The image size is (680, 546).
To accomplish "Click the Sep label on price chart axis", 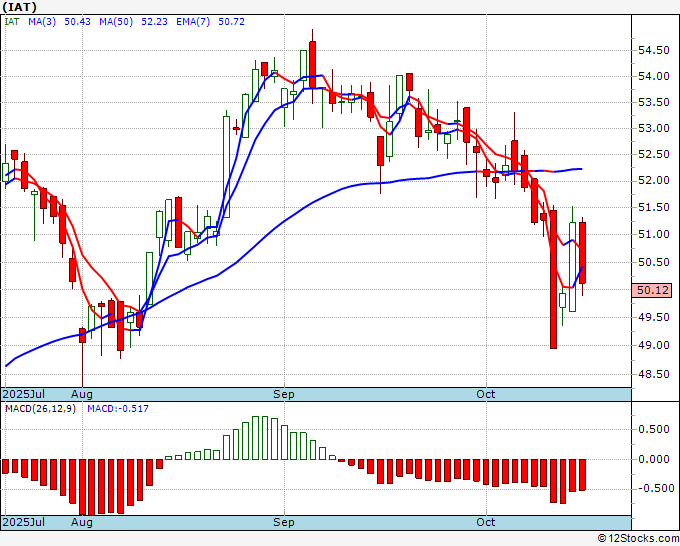I will click(x=284, y=394).
